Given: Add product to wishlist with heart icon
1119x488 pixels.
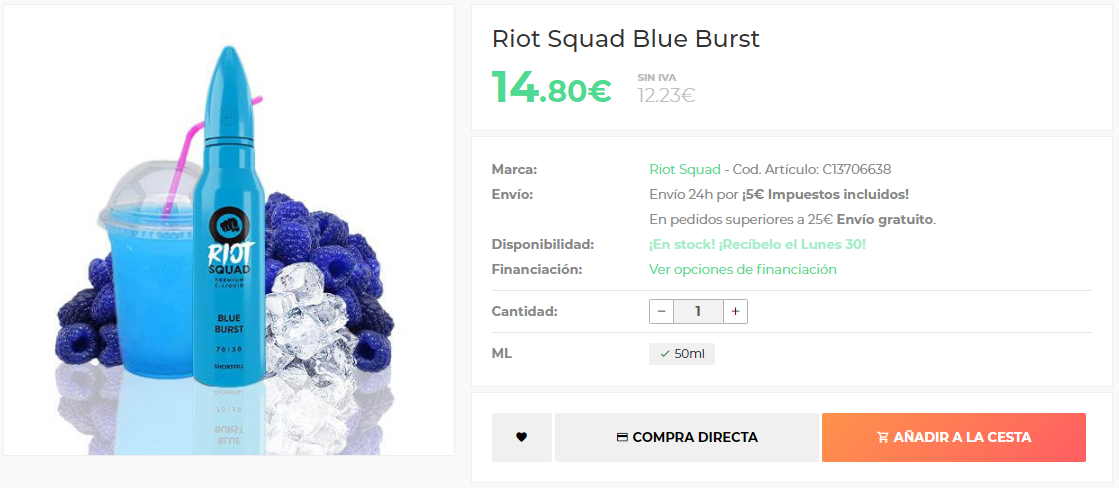Looking at the screenshot, I should point(521,437).
